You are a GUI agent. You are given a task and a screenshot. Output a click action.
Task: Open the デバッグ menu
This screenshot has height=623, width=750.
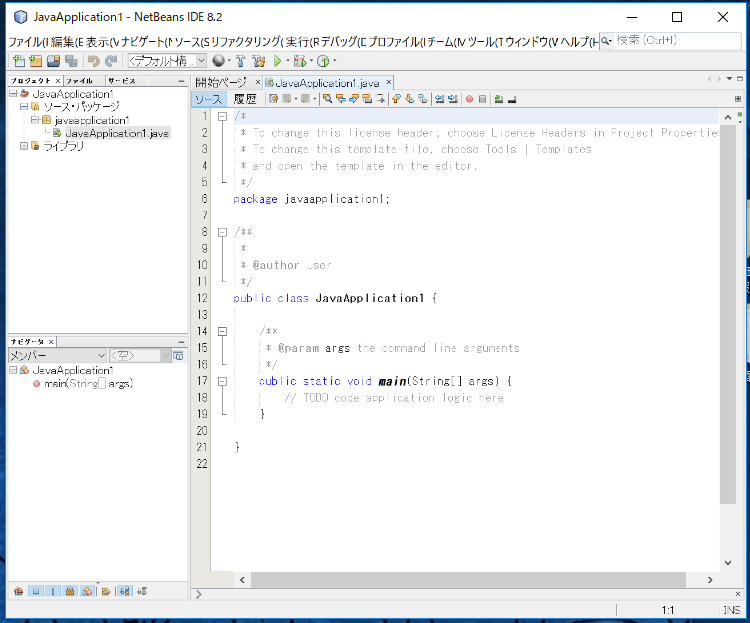coord(342,42)
